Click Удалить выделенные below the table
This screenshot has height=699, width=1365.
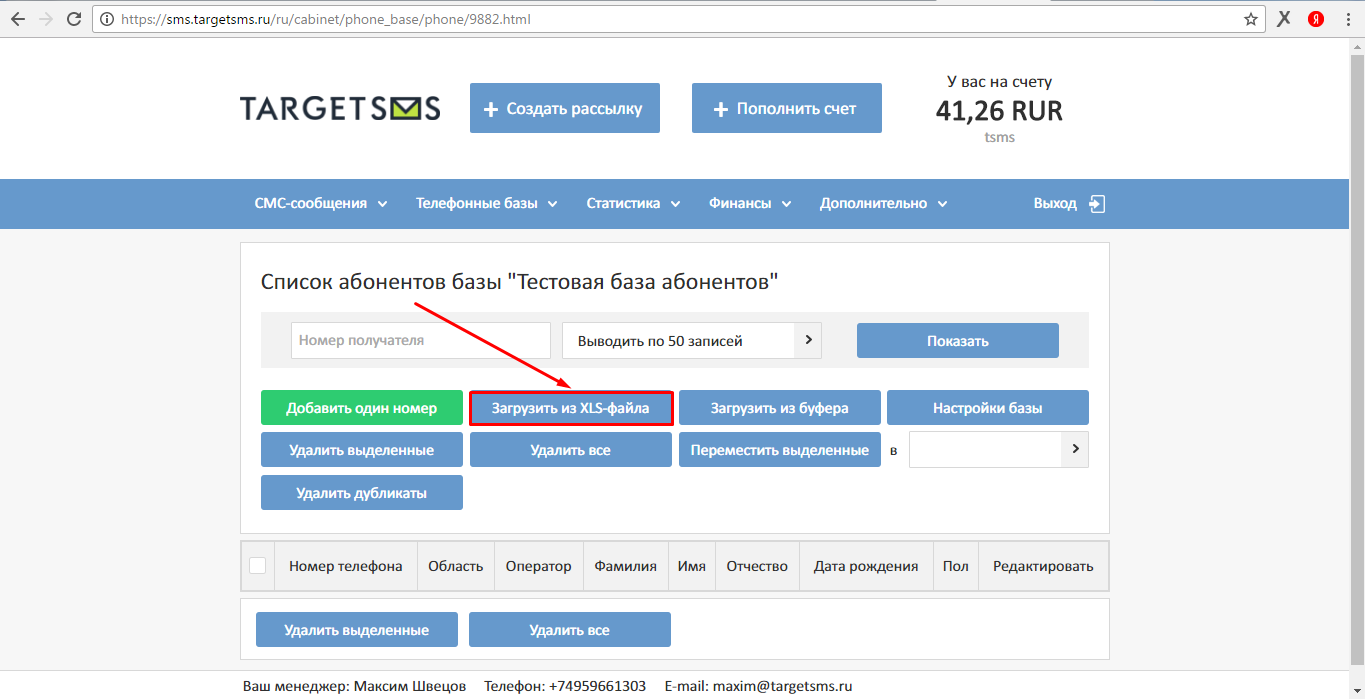click(357, 630)
